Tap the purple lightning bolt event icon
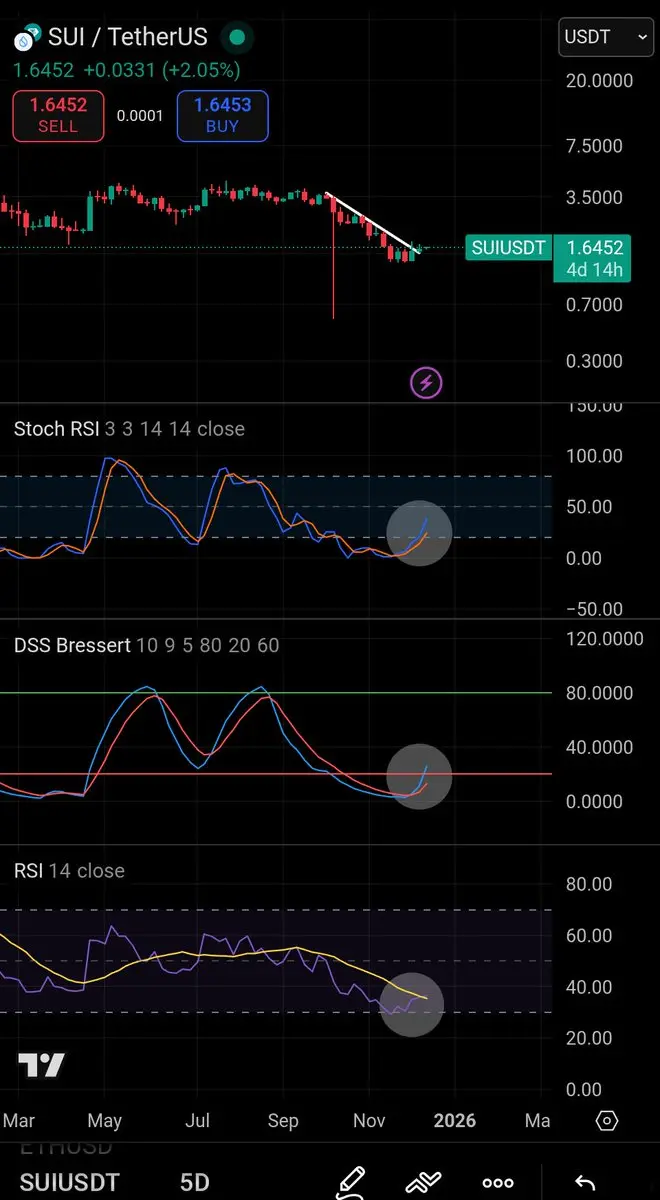 click(427, 382)
